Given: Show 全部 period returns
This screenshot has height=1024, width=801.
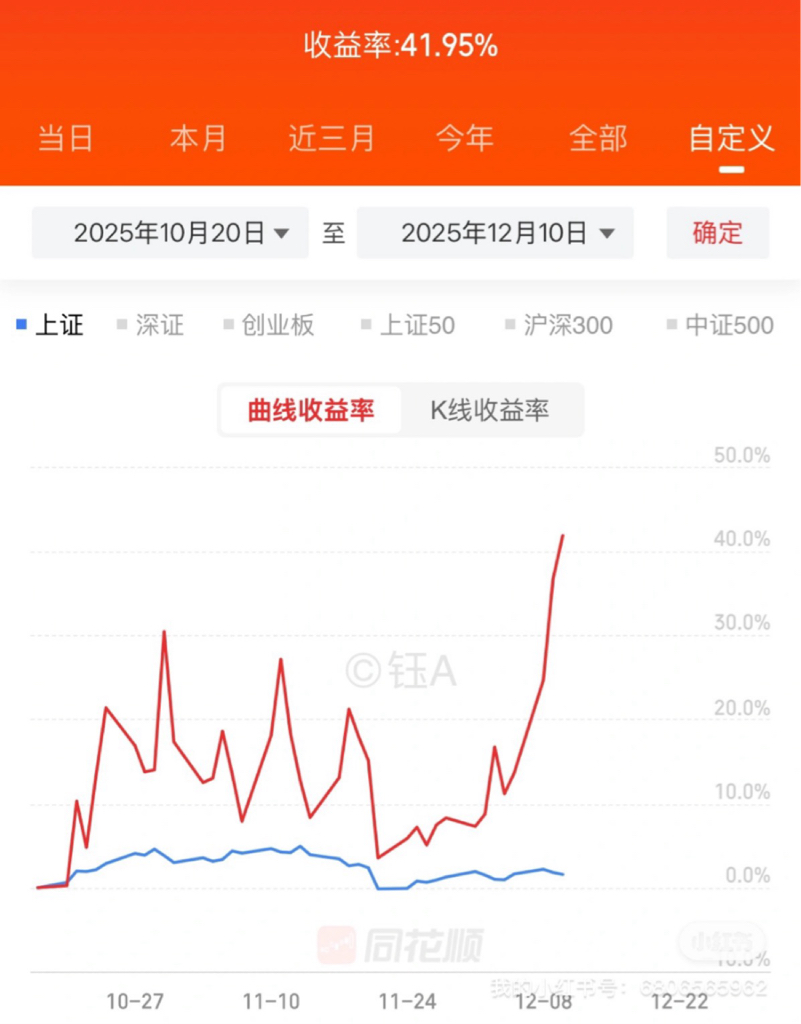Looking at the screenshot, I should 598,138.
